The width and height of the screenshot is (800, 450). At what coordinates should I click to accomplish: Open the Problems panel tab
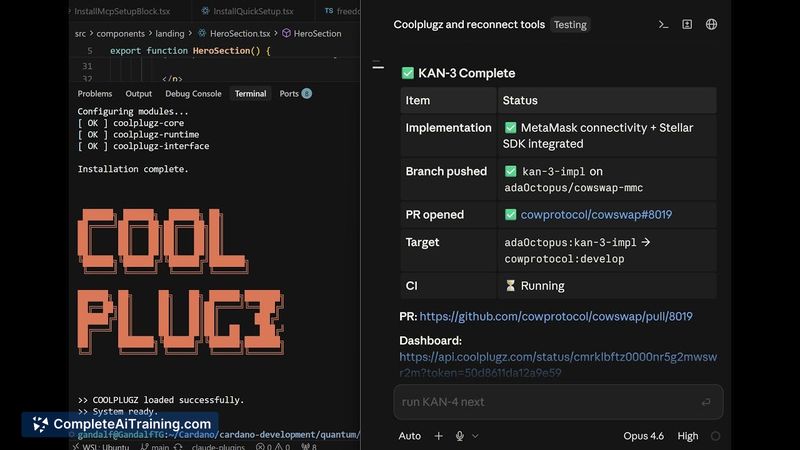[95, 93]
